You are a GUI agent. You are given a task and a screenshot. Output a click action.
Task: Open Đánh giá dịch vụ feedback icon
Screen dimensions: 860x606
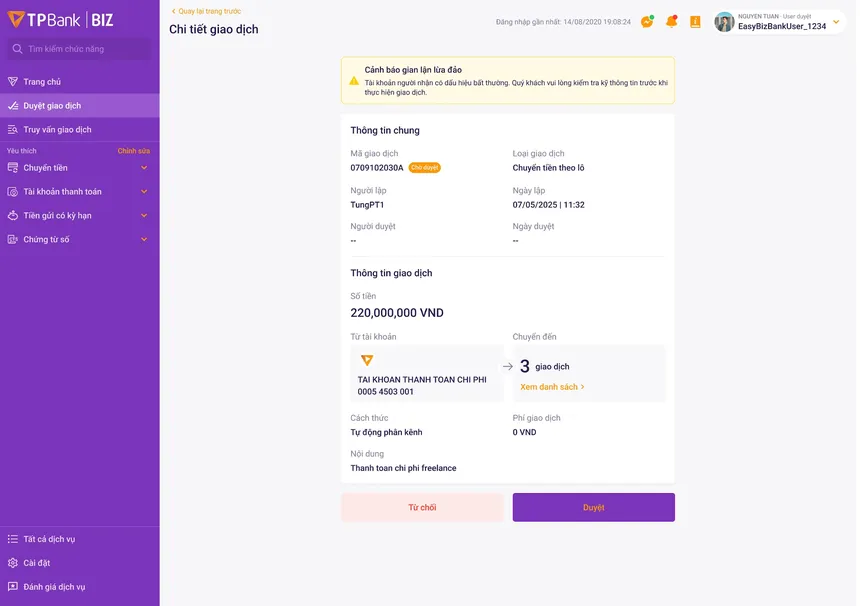tap(12, 586)
